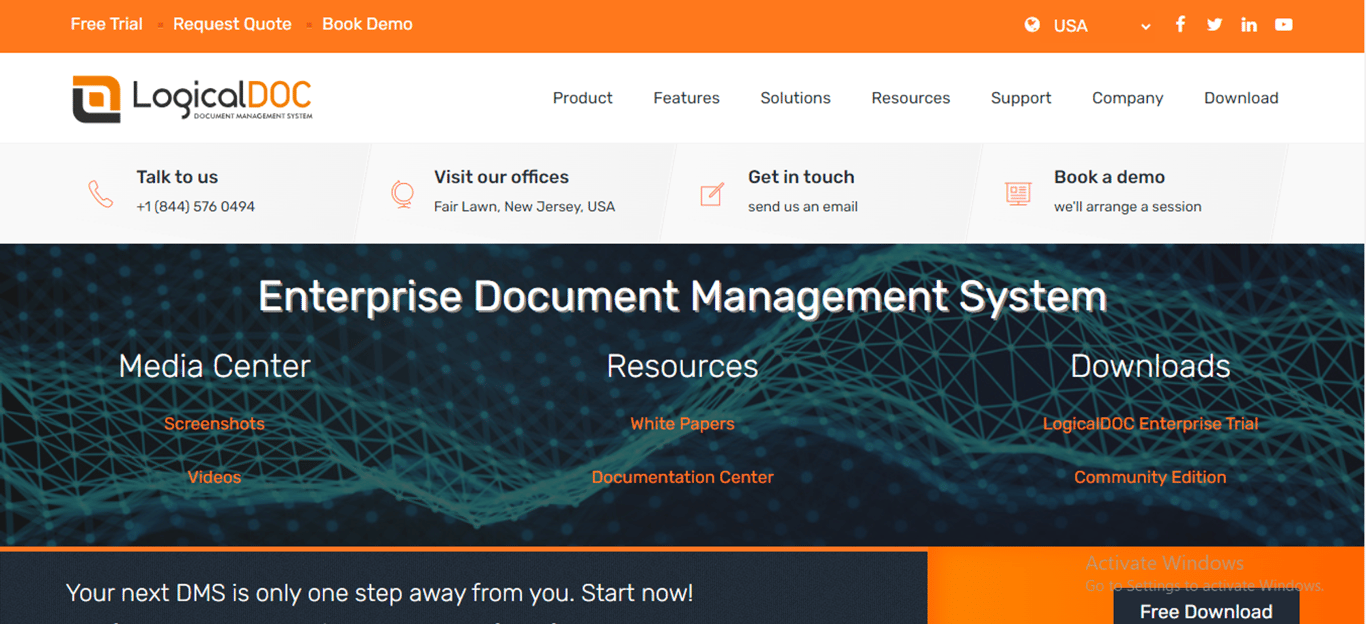Open the LinkedIn social icon

point(1249,24)
